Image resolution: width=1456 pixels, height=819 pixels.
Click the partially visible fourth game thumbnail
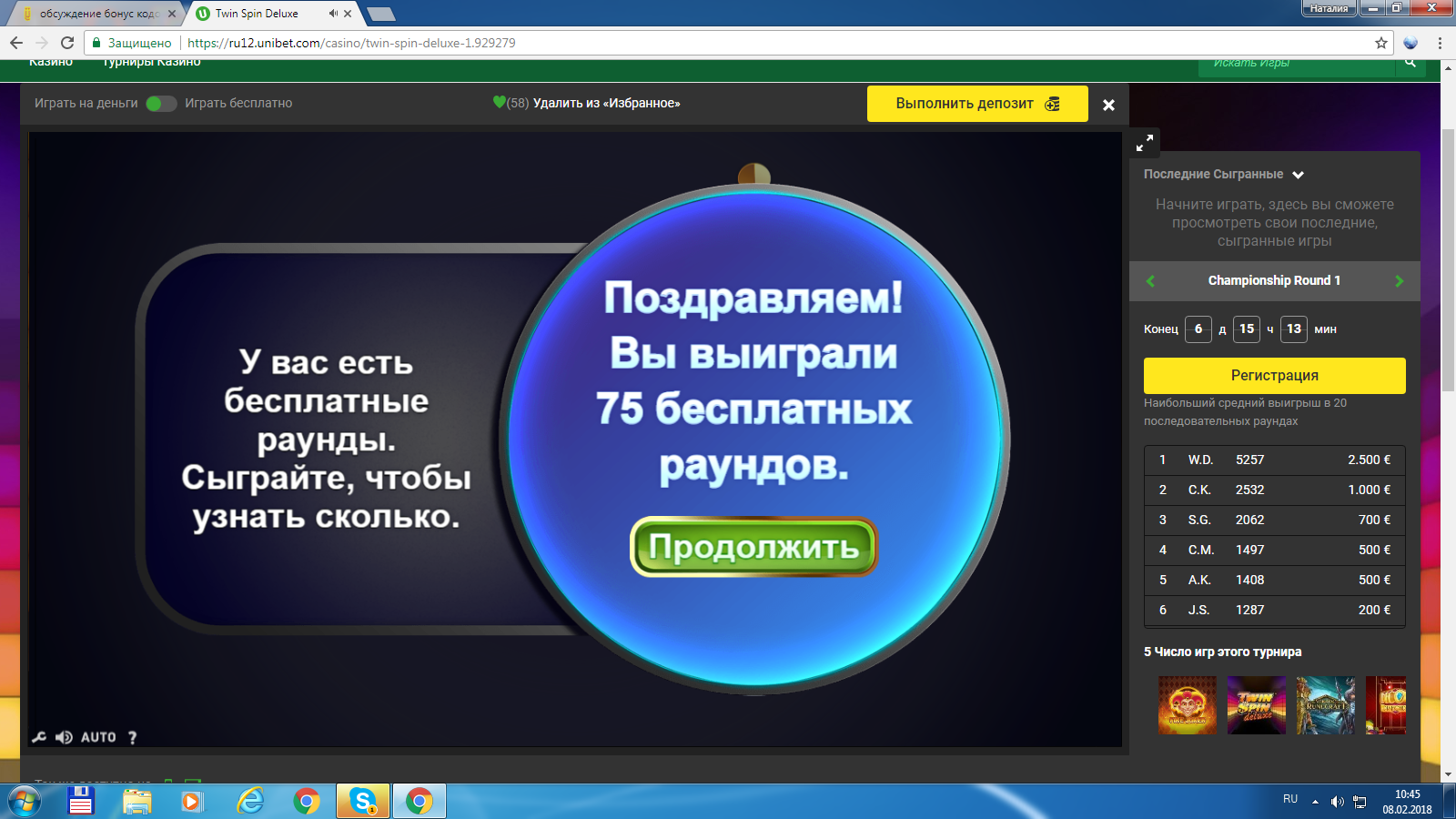tap(1386, 705)
